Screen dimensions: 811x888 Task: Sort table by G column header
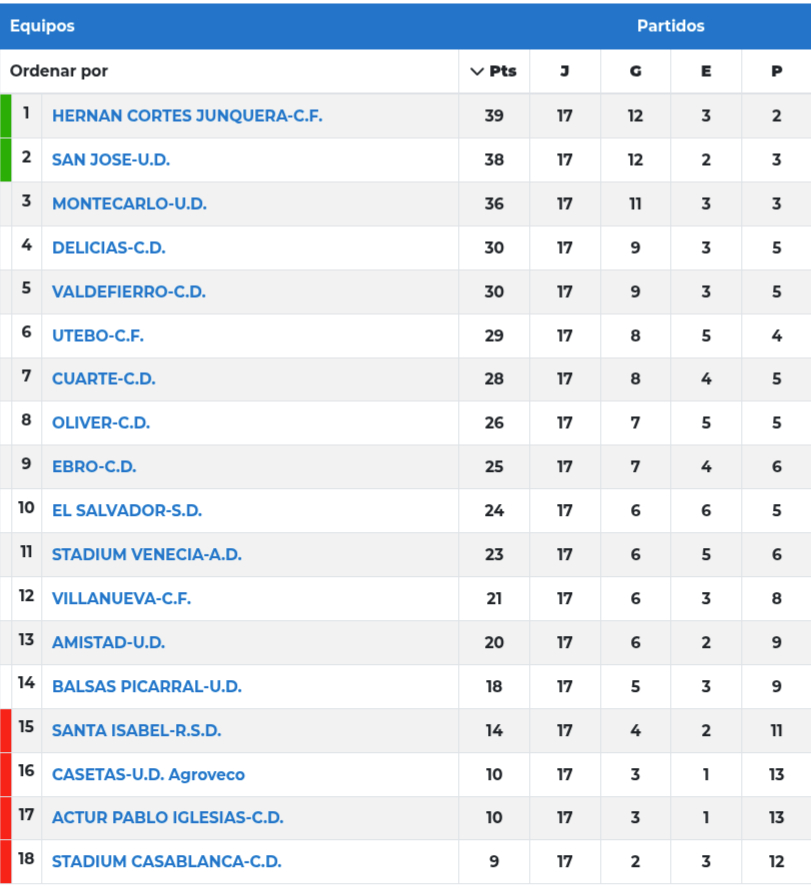tap(635, 71)
